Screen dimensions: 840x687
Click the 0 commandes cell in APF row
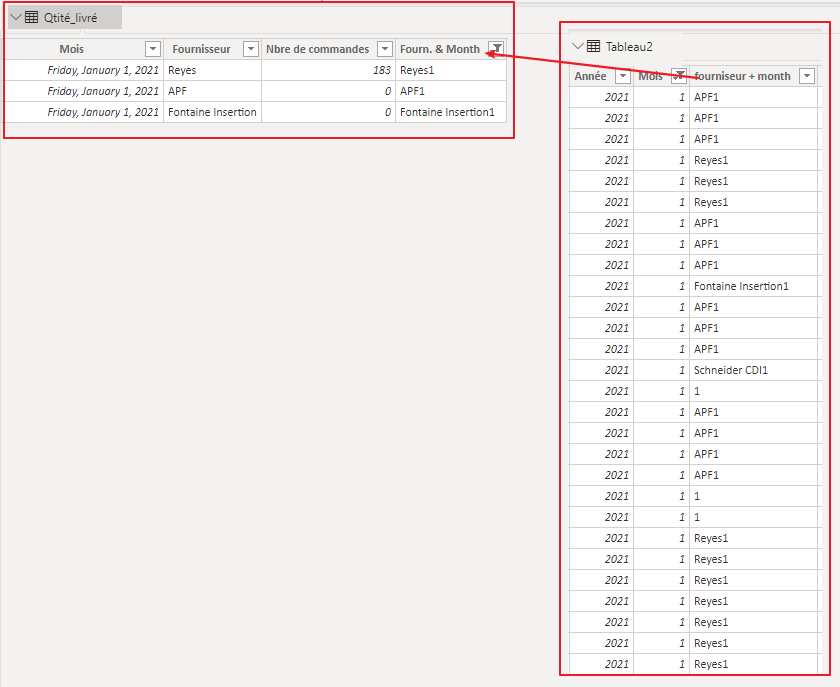(x=328, y=91)
